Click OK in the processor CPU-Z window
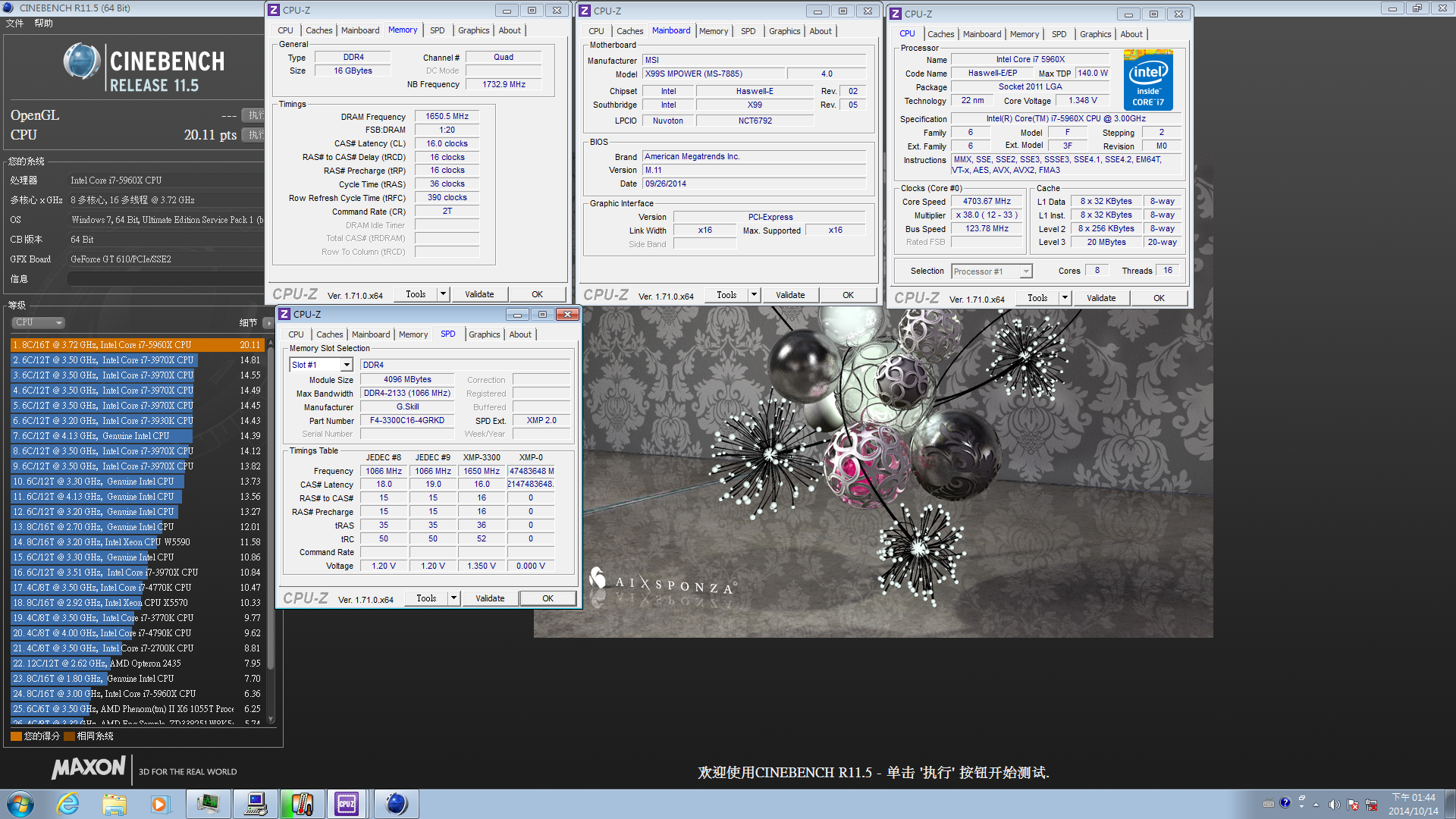Image resolution: width=1456 pixels, height=819 pixels. point(1159,298)
